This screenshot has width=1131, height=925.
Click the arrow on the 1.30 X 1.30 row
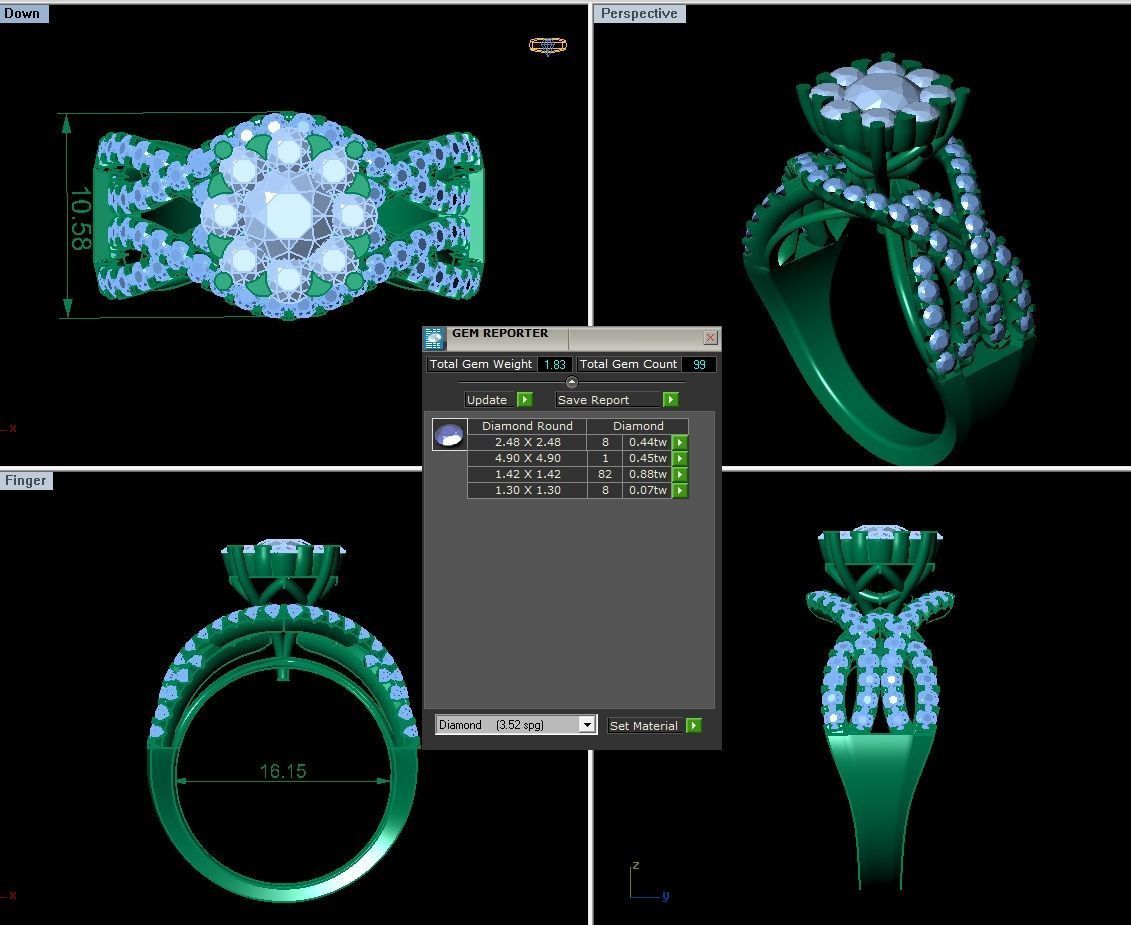pos(679,490)
